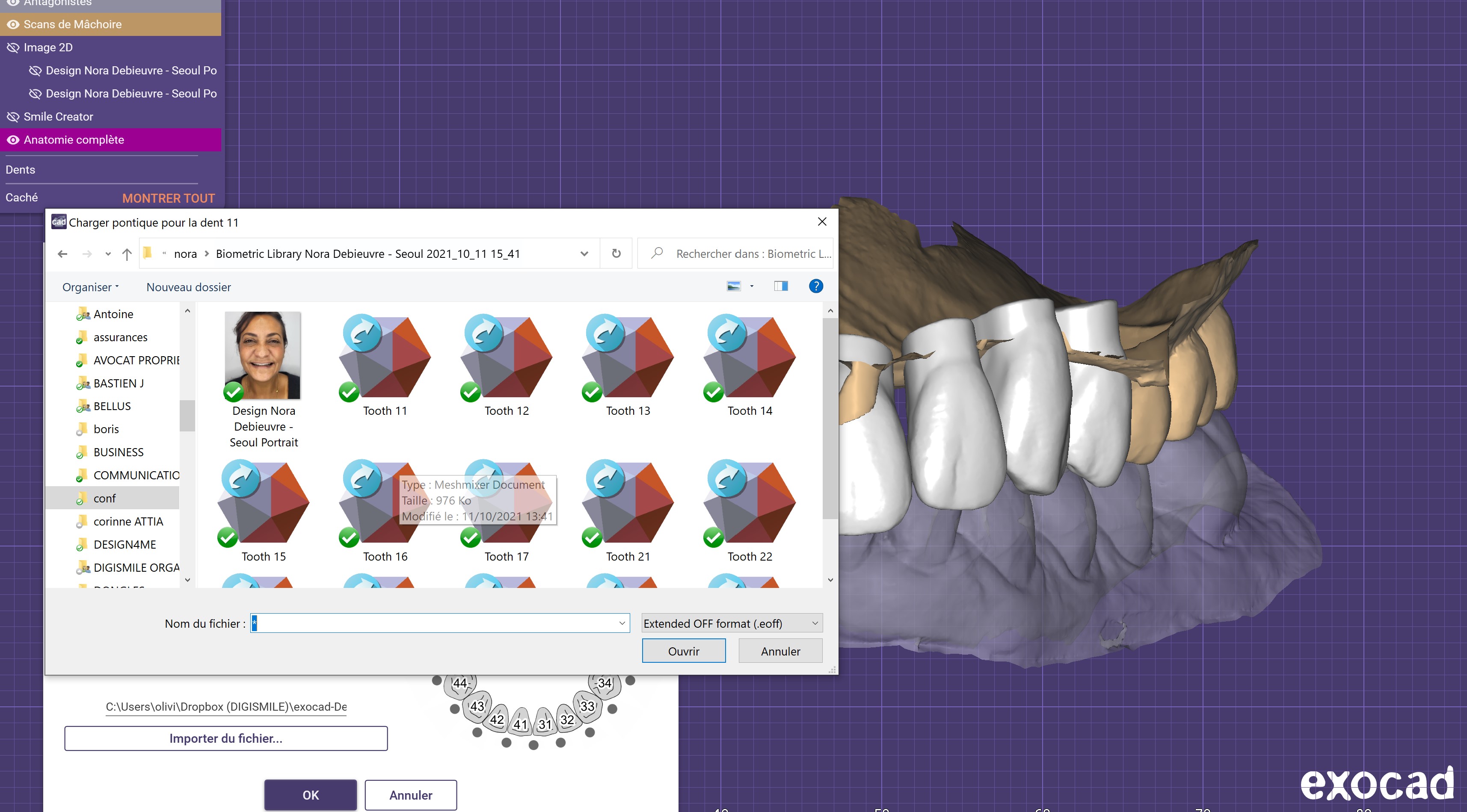
Task: Select tooth 43 on dental chart
Action: 477,707
